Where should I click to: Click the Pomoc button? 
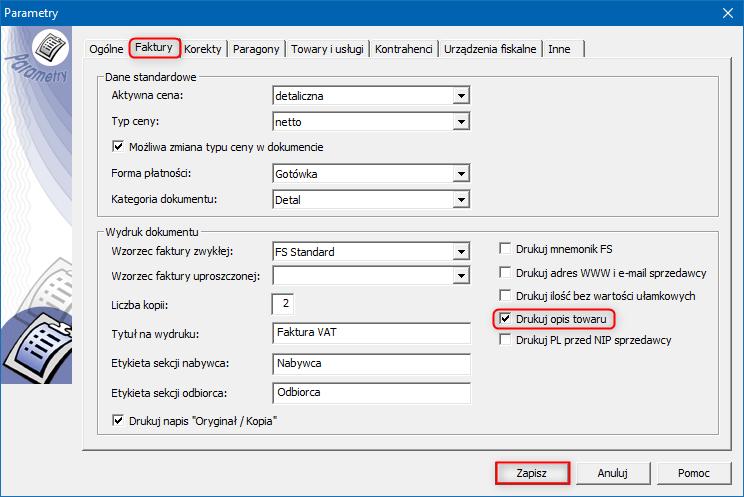pos(693,473)
